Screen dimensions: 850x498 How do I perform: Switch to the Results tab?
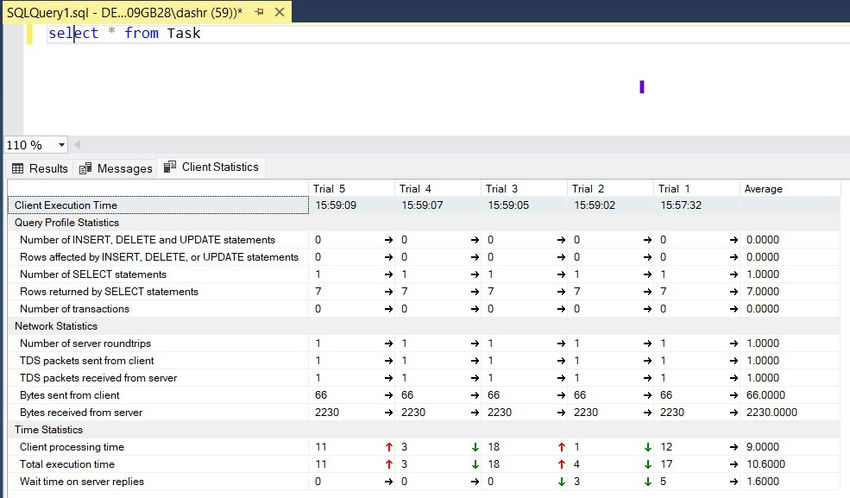click(47, 169)
